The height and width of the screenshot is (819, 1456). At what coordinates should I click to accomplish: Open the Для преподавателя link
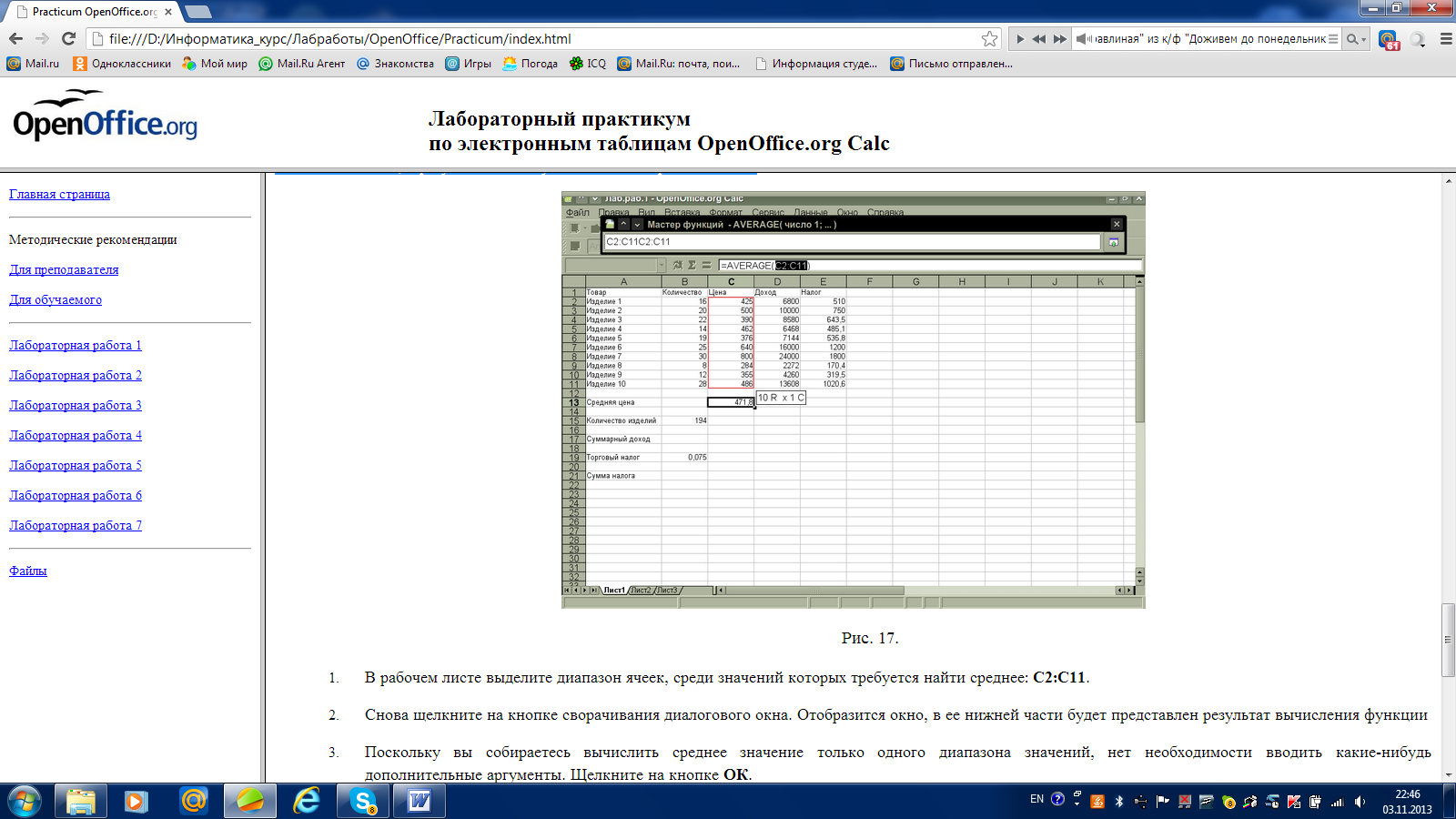[64, 269]
